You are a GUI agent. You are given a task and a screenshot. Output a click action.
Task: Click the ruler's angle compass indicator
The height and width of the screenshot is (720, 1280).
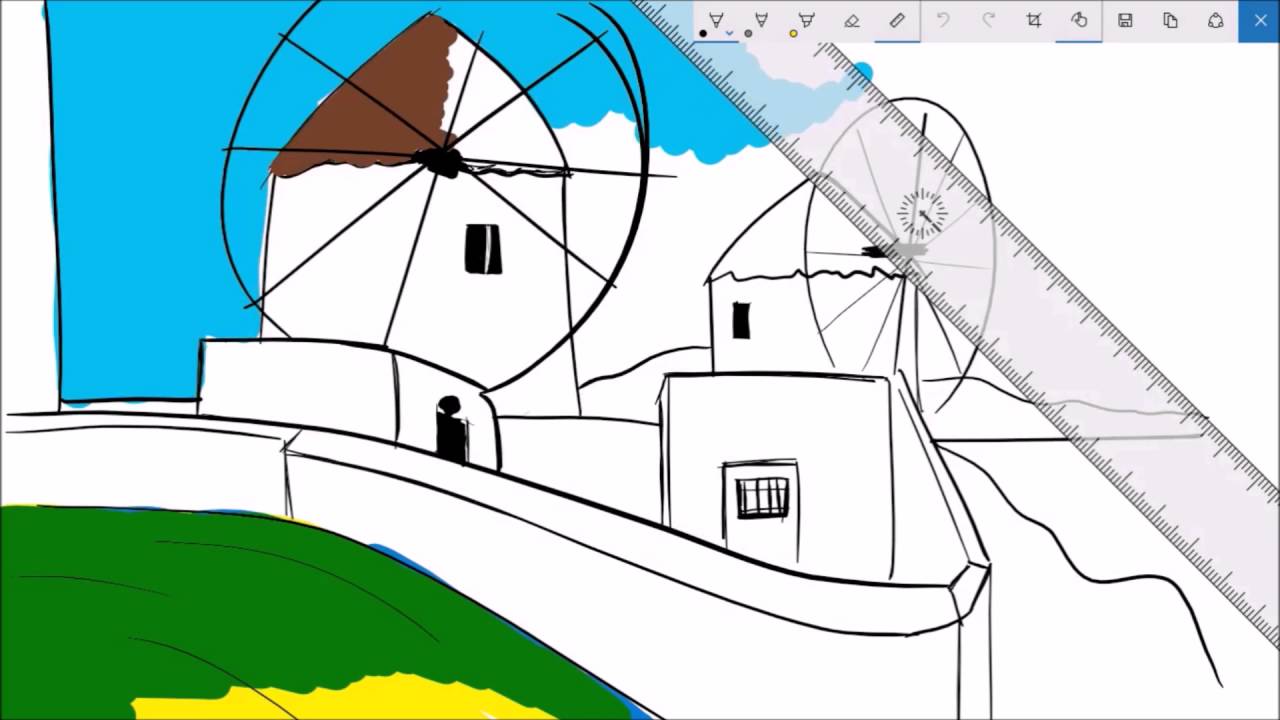click(922, 213)
